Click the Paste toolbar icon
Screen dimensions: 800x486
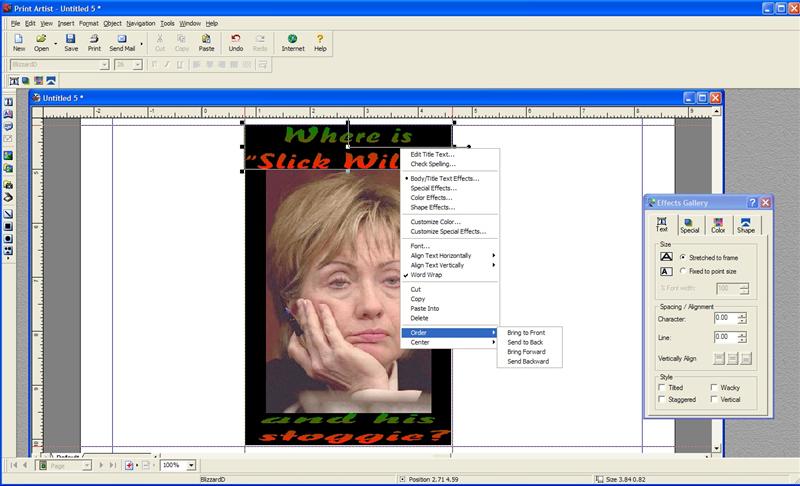[206, 42]
